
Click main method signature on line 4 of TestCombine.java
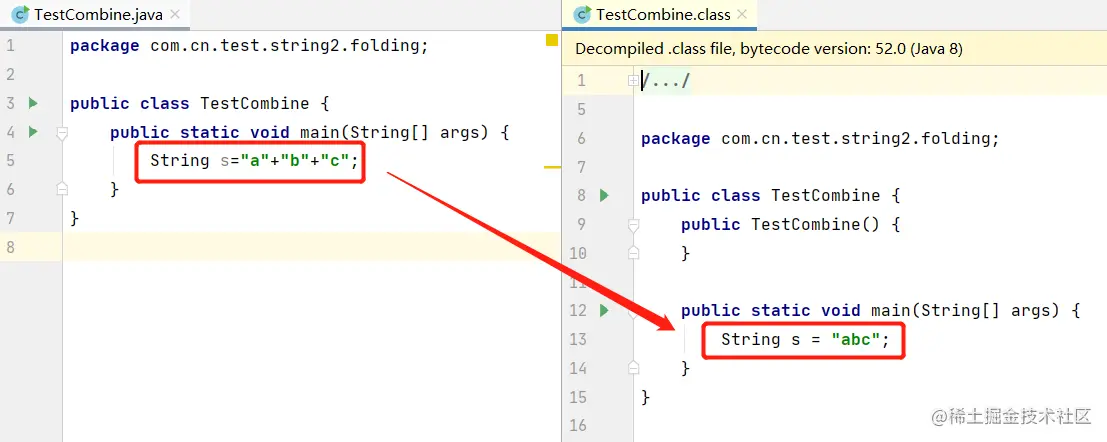[309, 132]
